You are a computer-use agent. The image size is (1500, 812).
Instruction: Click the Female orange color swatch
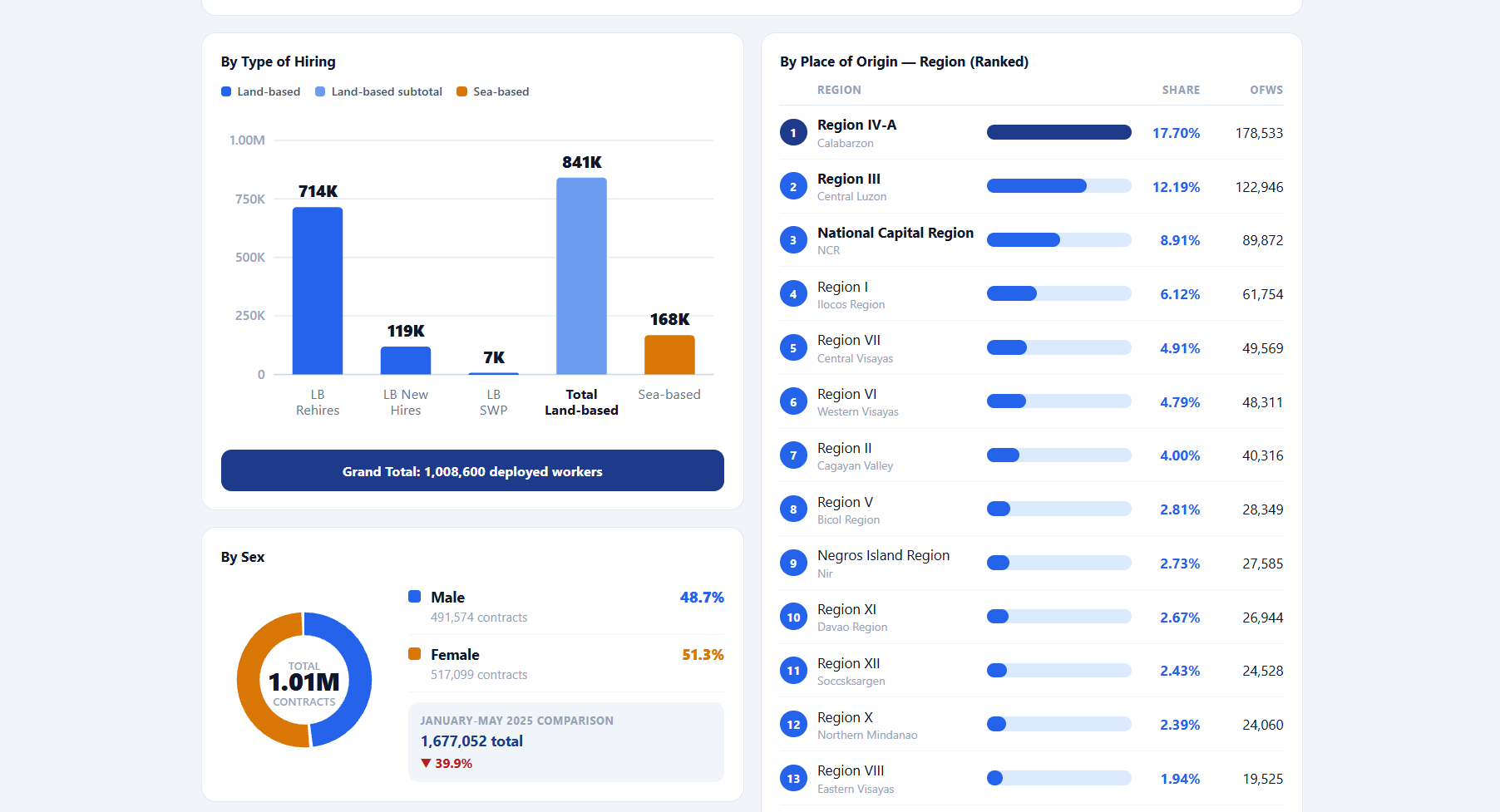tap(414, 653)
